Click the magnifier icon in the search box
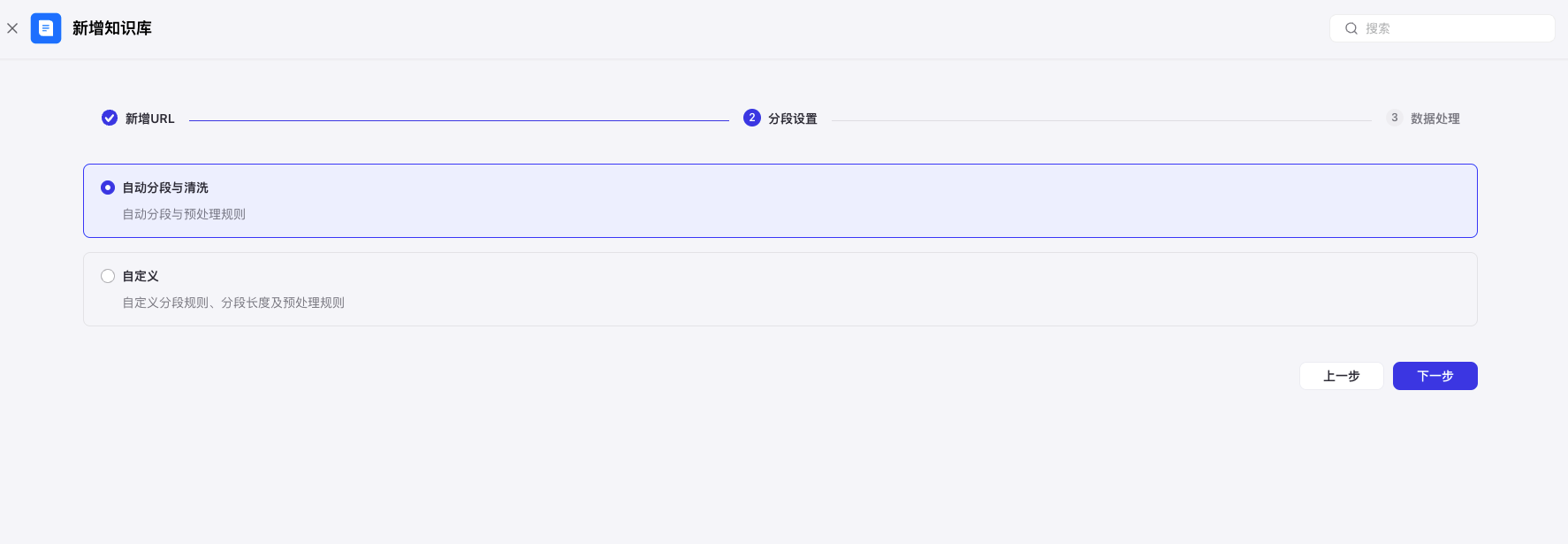This screenshot has height=544, width=1568. click(1351, 28)
